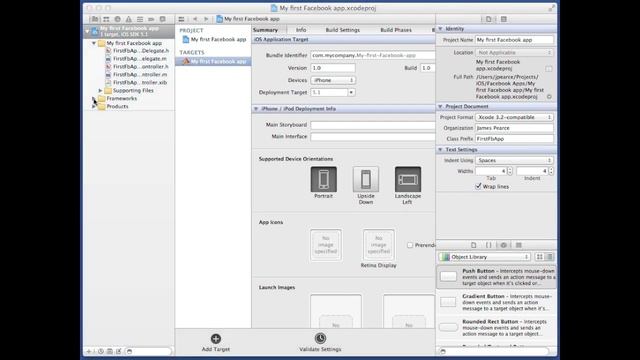This screenshot has width=640, height=360.
Task: Check the Prerendered app icon checkbox
Action: pos(410,245)
